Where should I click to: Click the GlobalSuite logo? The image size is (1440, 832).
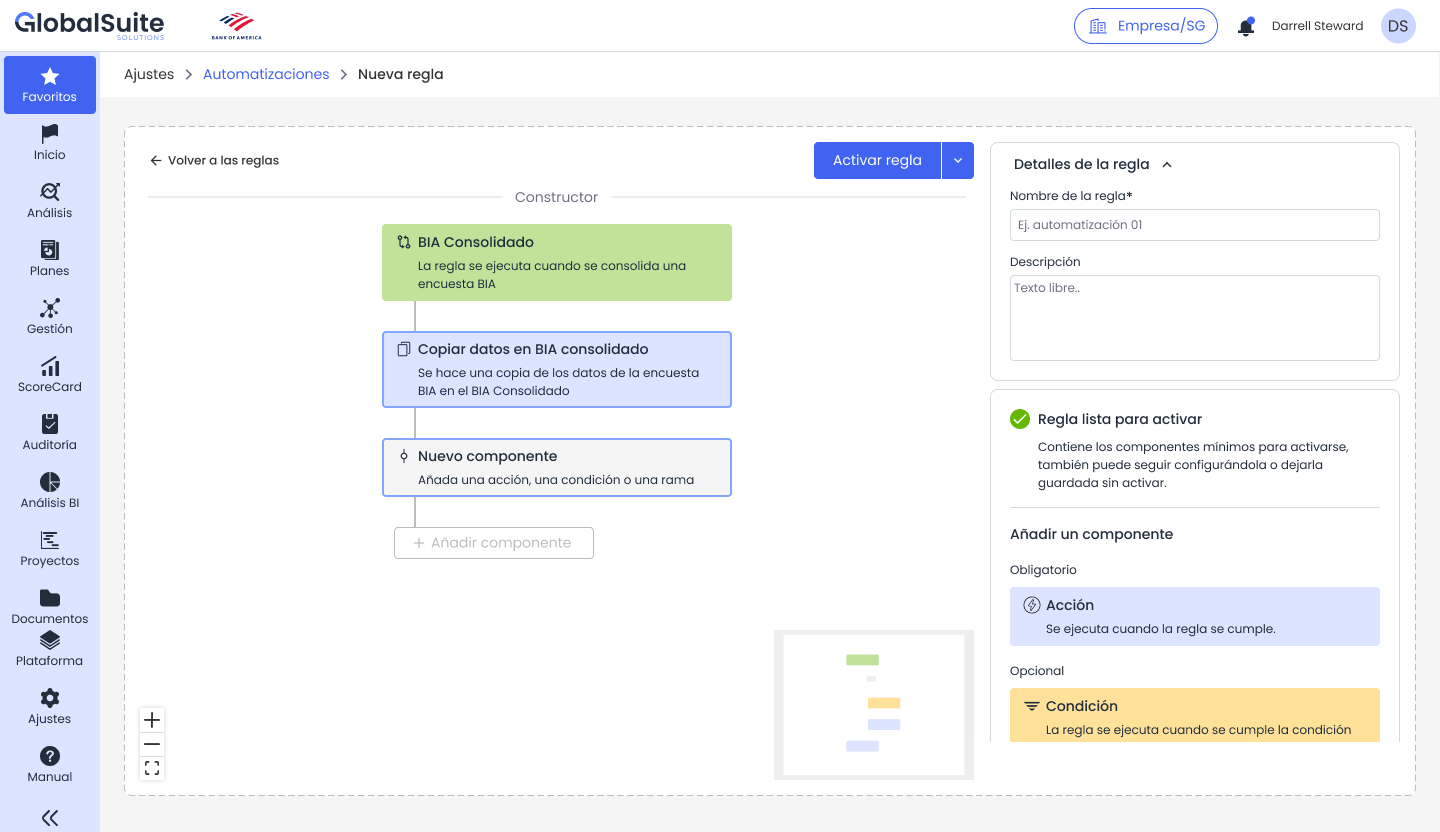90,25
